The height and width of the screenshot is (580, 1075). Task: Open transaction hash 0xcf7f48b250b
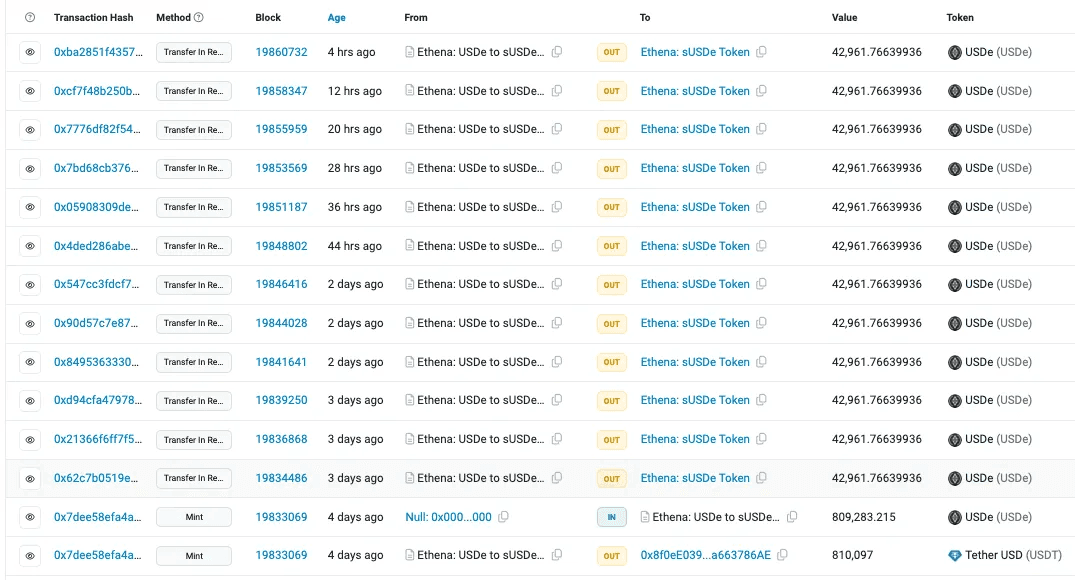point(98,91)
